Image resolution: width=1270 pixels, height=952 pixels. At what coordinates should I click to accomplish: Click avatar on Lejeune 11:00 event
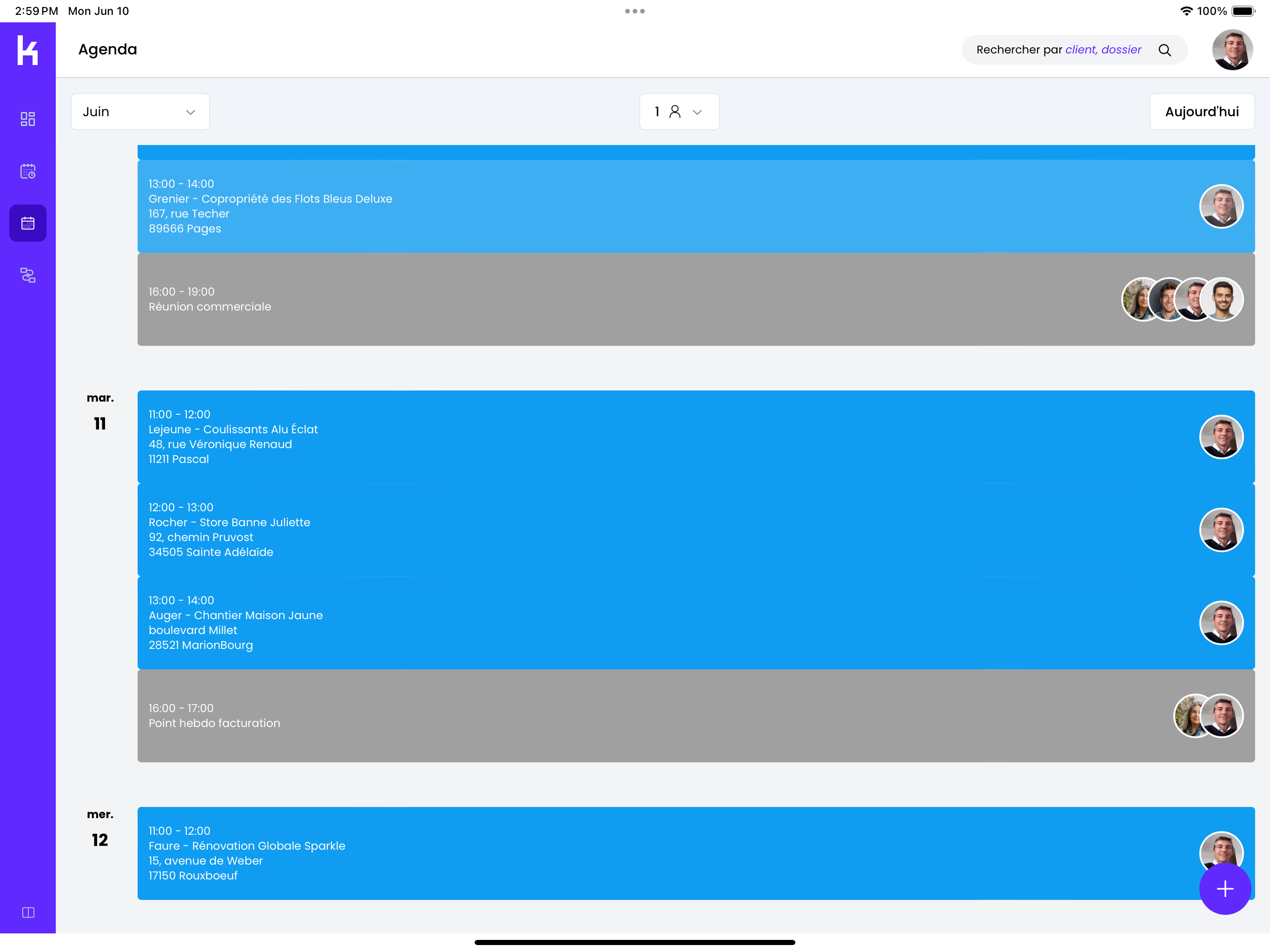[x=1221, y=437]
